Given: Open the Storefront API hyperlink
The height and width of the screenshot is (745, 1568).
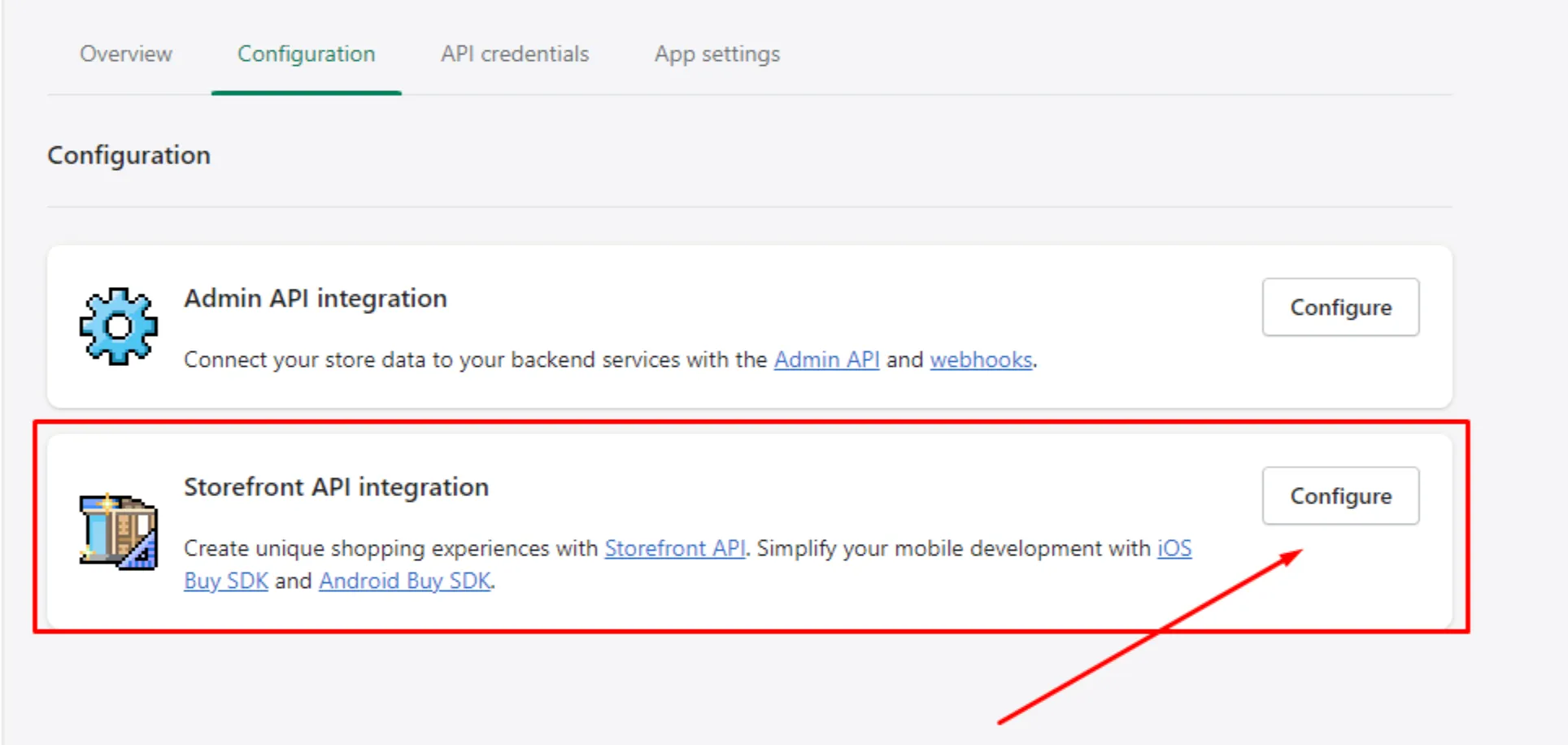Looking at the screenshot, I should tap(674, 548).
